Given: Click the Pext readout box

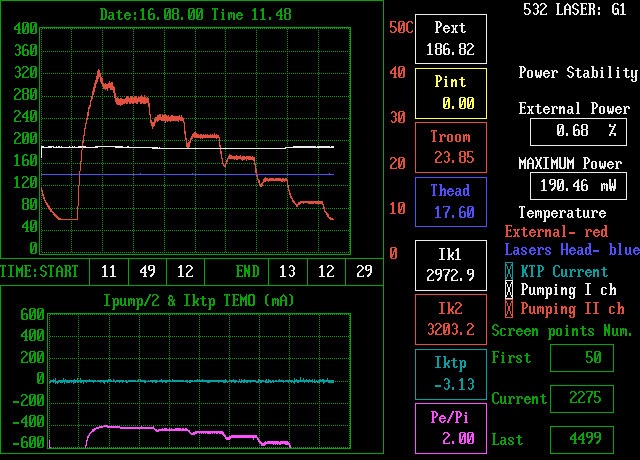Looking at the screenshot, I should (450, 38).
